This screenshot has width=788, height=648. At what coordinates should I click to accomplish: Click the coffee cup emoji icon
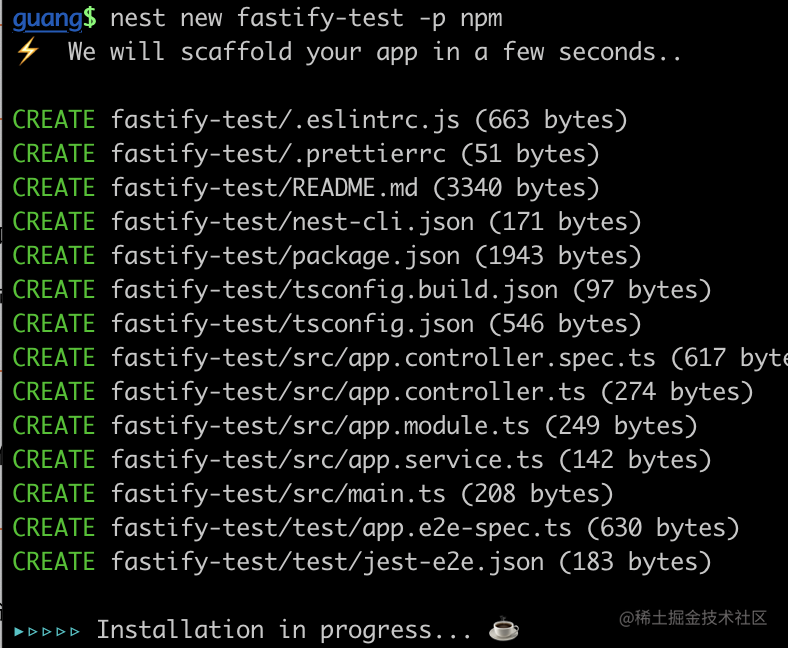(504, 628)
